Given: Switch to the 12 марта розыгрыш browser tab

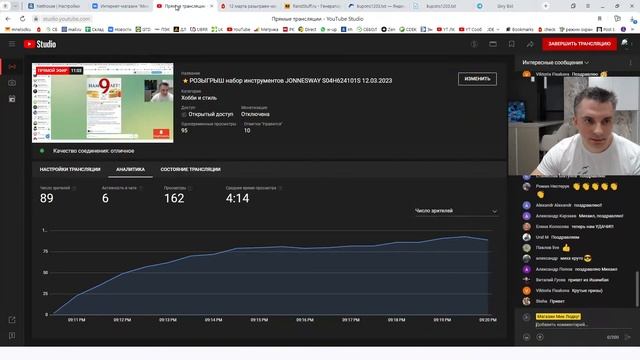Looking at the screenshot, I should point(249,6).
